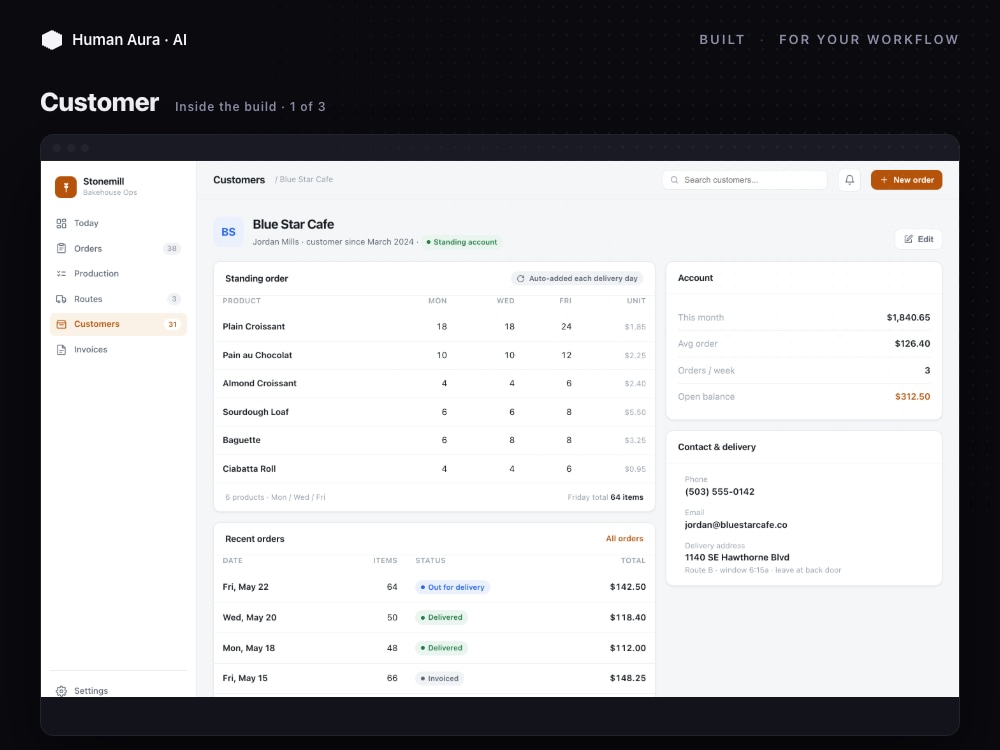Click the Stonemill orange app logo
The width and height of the screenshot is (1000, 750).
tap(66, 187)
